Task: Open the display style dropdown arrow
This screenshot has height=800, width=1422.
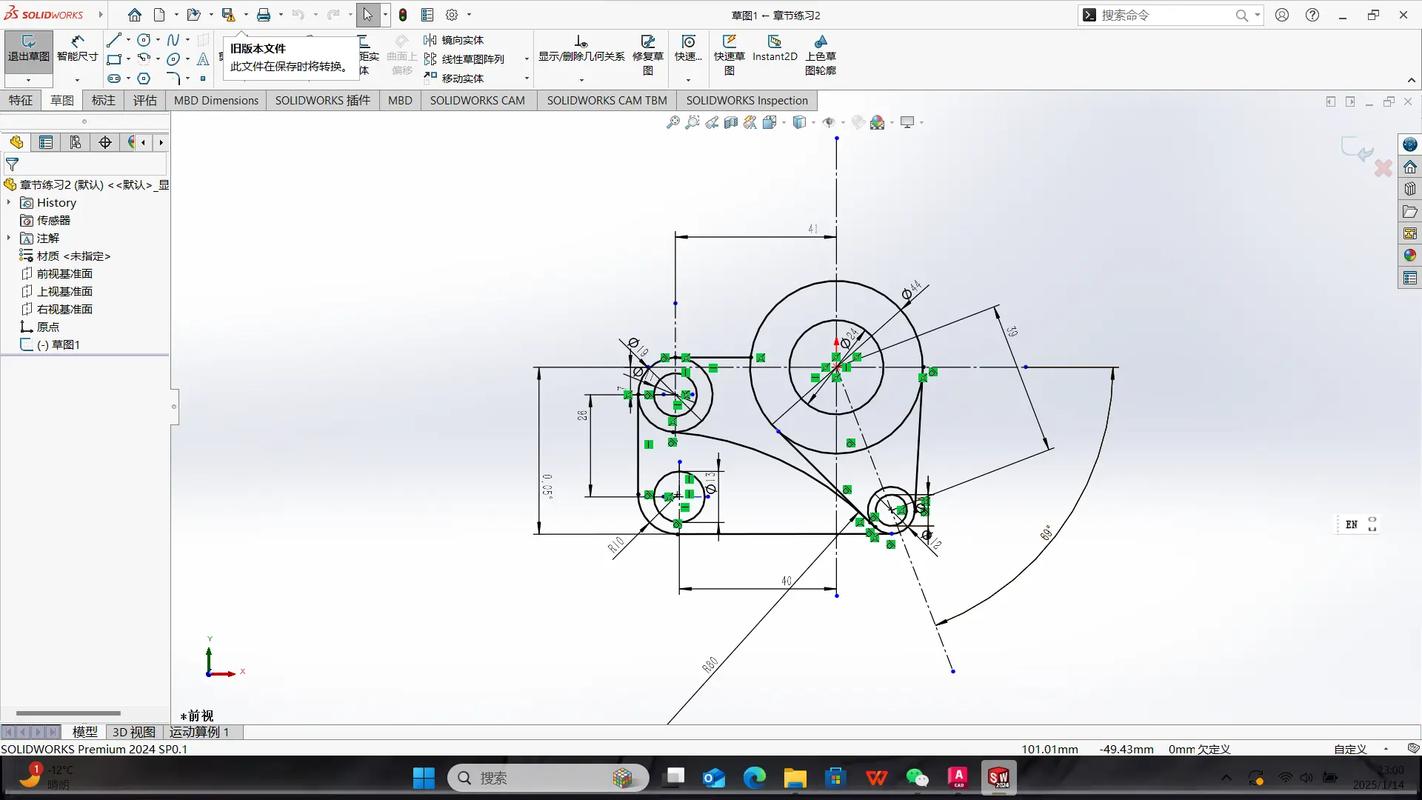Action: pos(816,122)
